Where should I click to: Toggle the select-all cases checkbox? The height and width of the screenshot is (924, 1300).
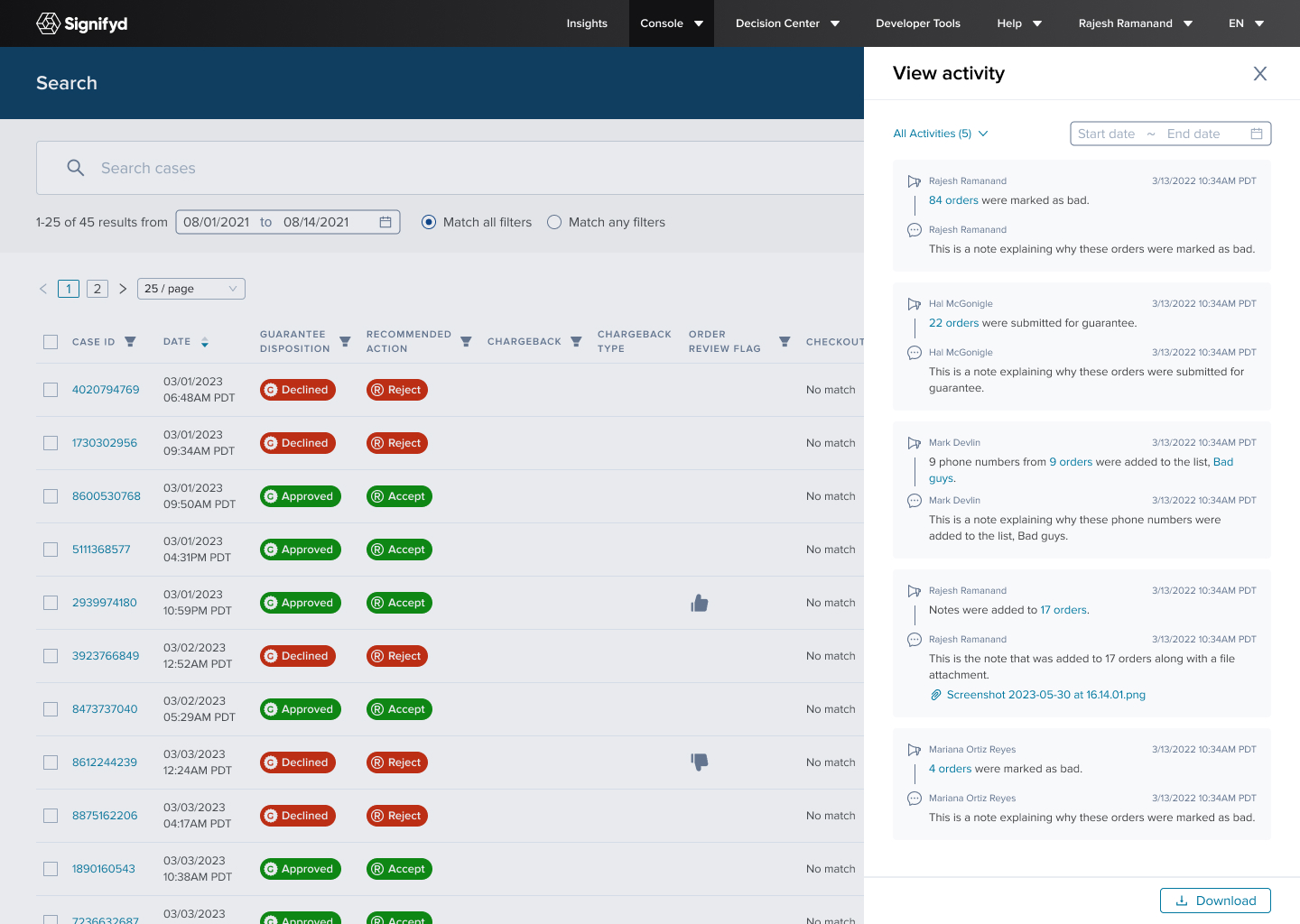(51, 342)
